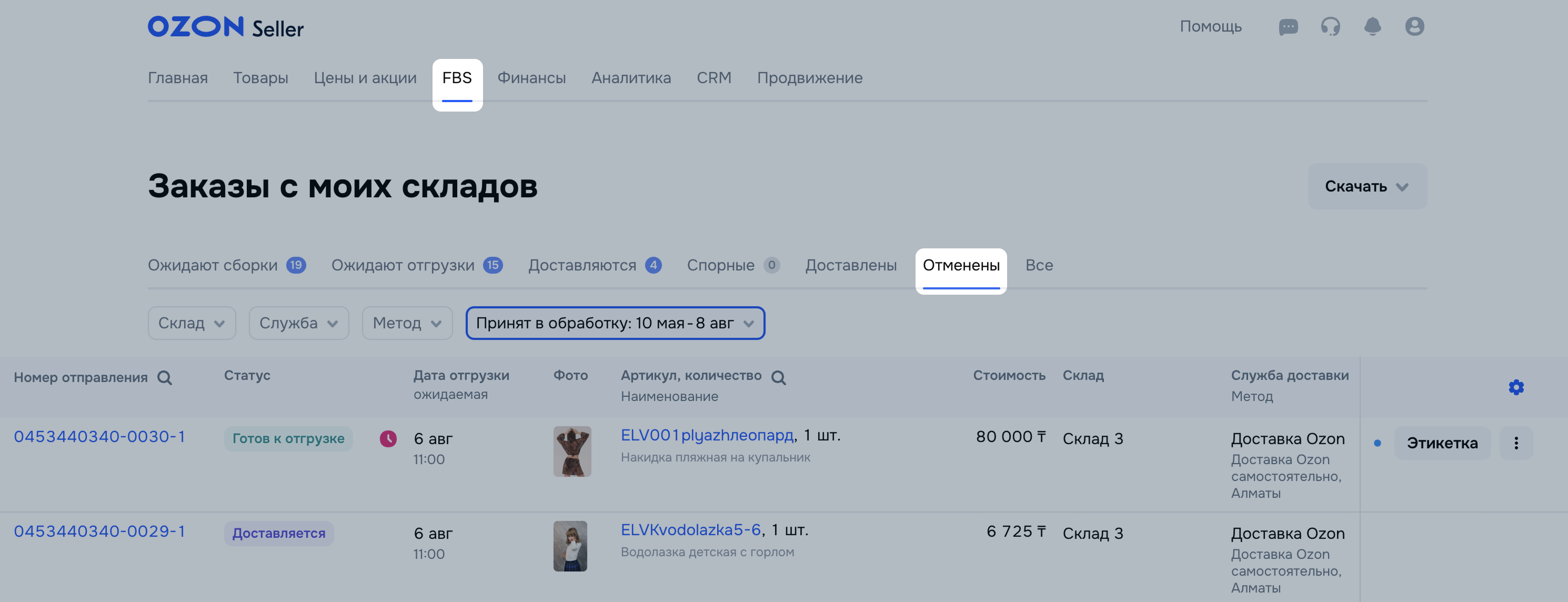Switch to Ожидают отгрузки tab
Image resolution: width=1568 pixels, height=602 pixels.
click(x=417, y=265)
